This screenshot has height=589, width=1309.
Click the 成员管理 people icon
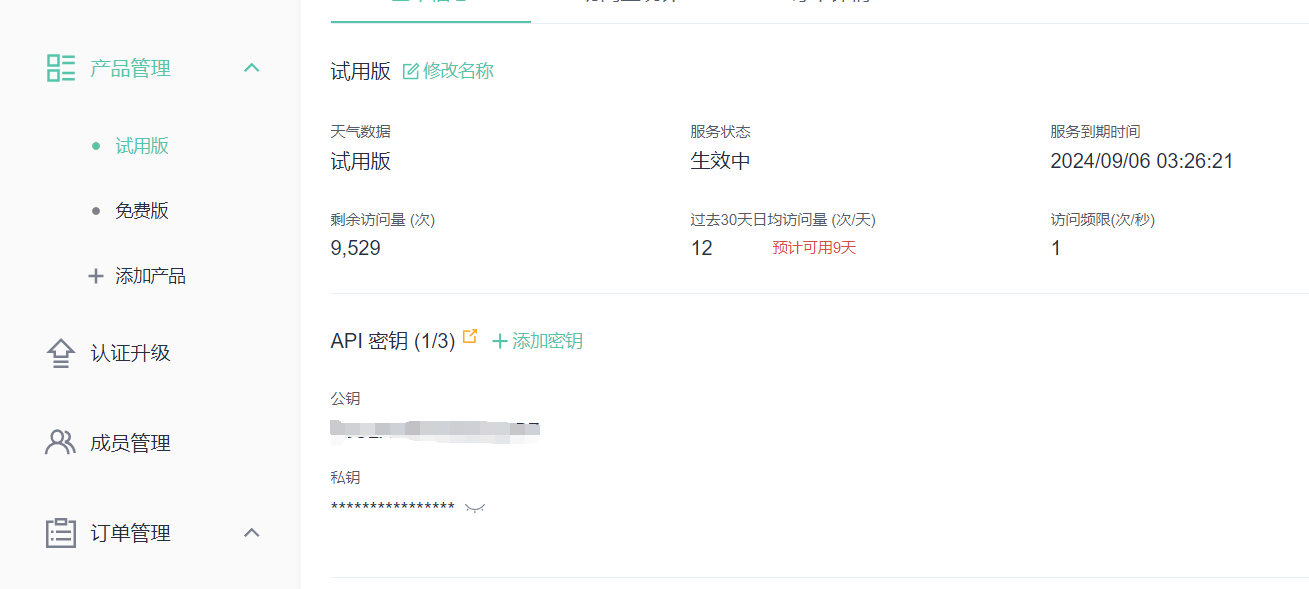coord(61,443)
